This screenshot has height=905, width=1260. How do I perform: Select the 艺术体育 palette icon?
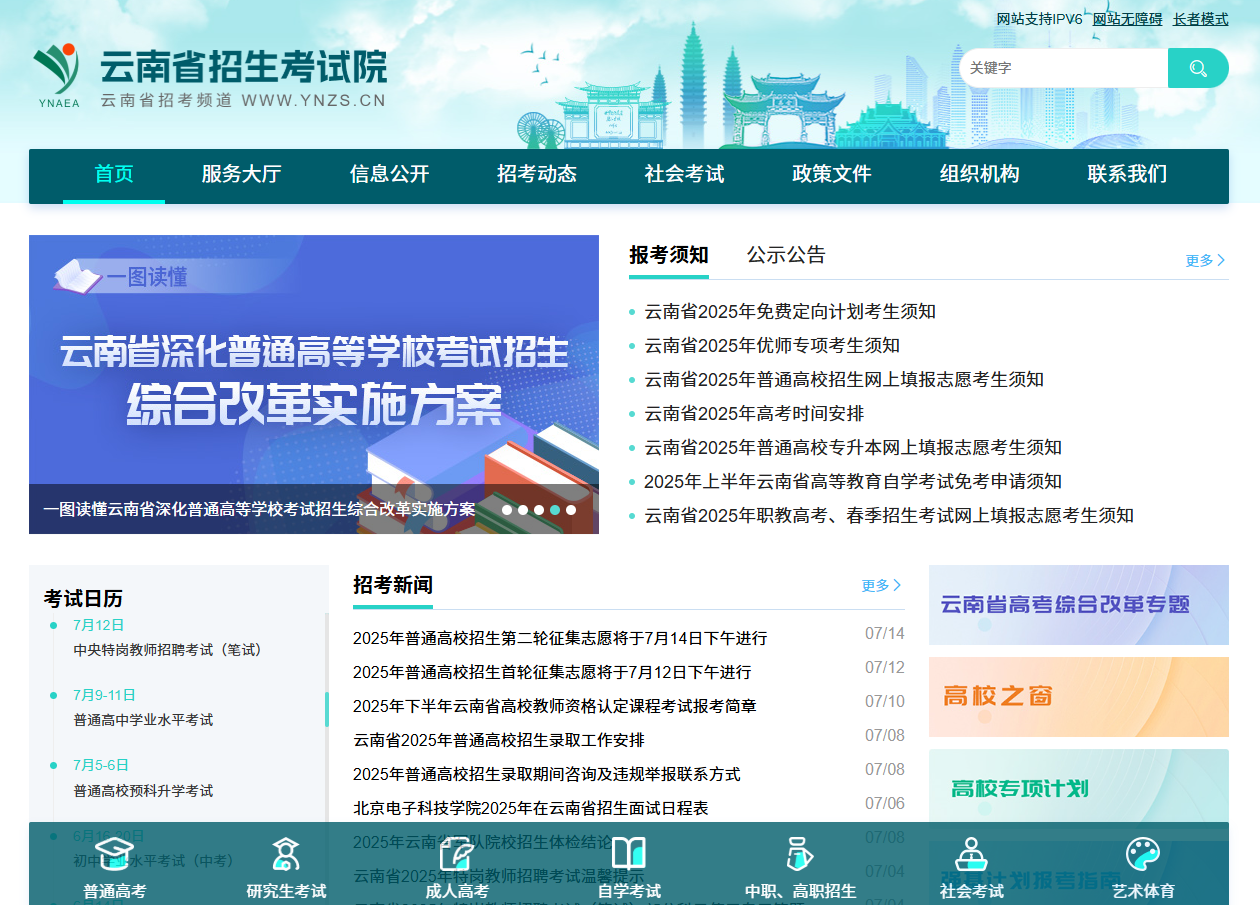tap(1143, 855)
